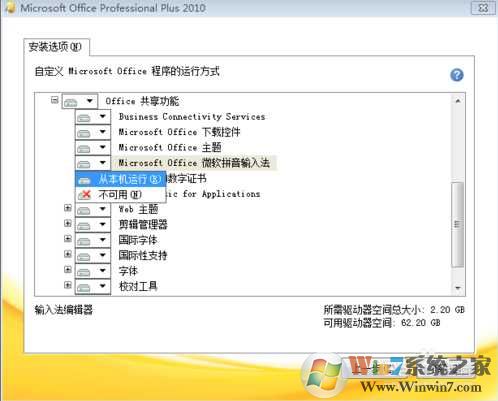This screenshot has width=498, height=401.
Task: Expand the 校对工具 tree node
Action: click(68, 285)
